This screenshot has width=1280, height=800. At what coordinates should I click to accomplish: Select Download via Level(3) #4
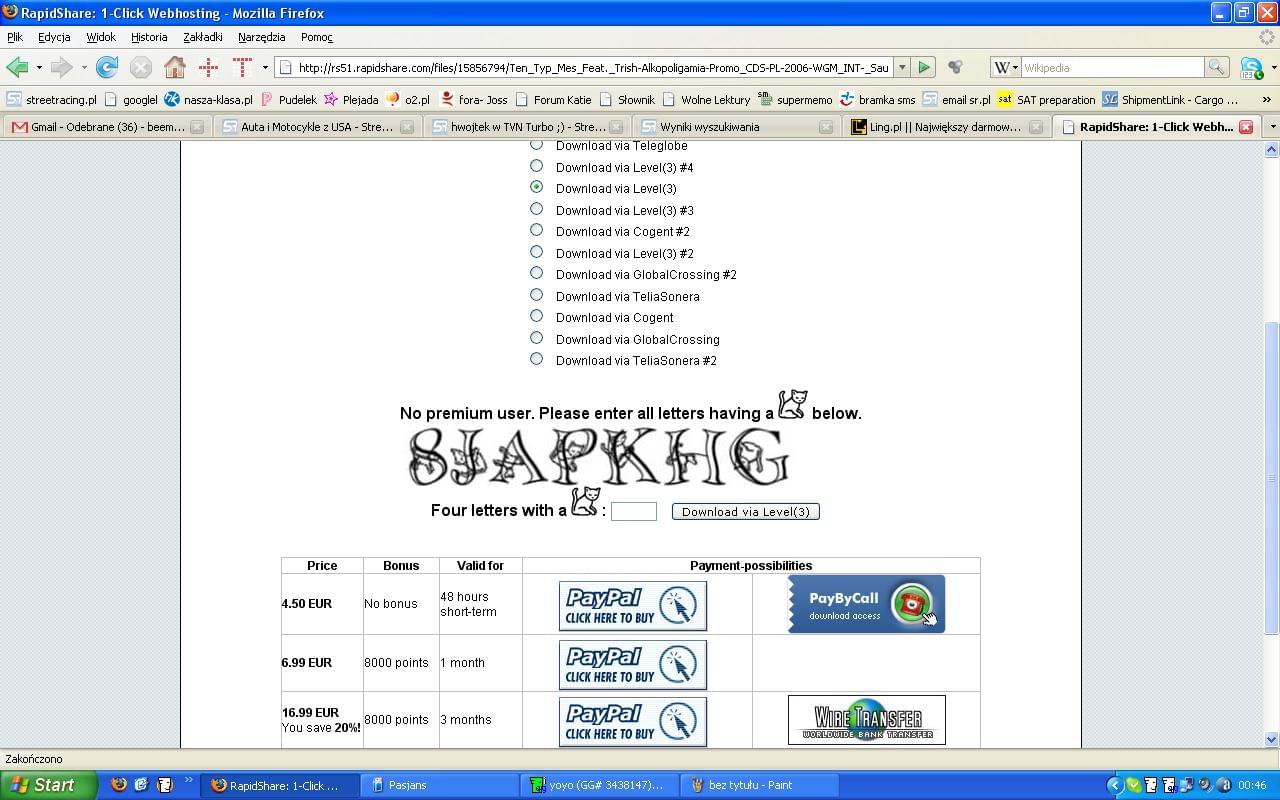tap(537, 166)
